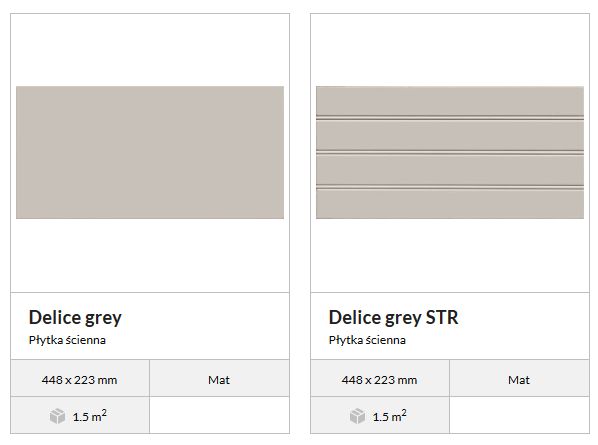The height and width of the screenshot is (445, 598).
Task: Click the Mat finish cell for Delice grey
Action: [x=219, y=378]
